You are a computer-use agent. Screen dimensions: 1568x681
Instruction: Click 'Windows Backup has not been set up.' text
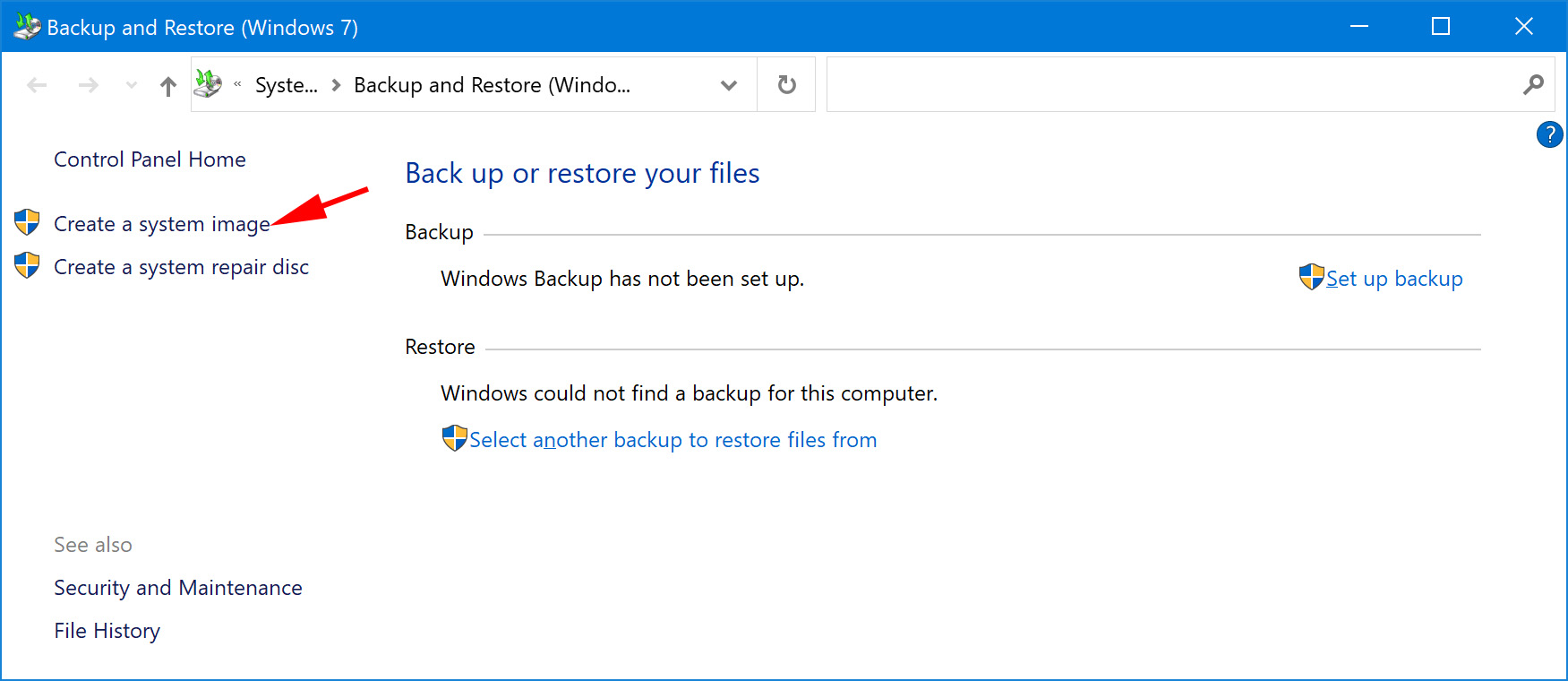tap(622, 279)
